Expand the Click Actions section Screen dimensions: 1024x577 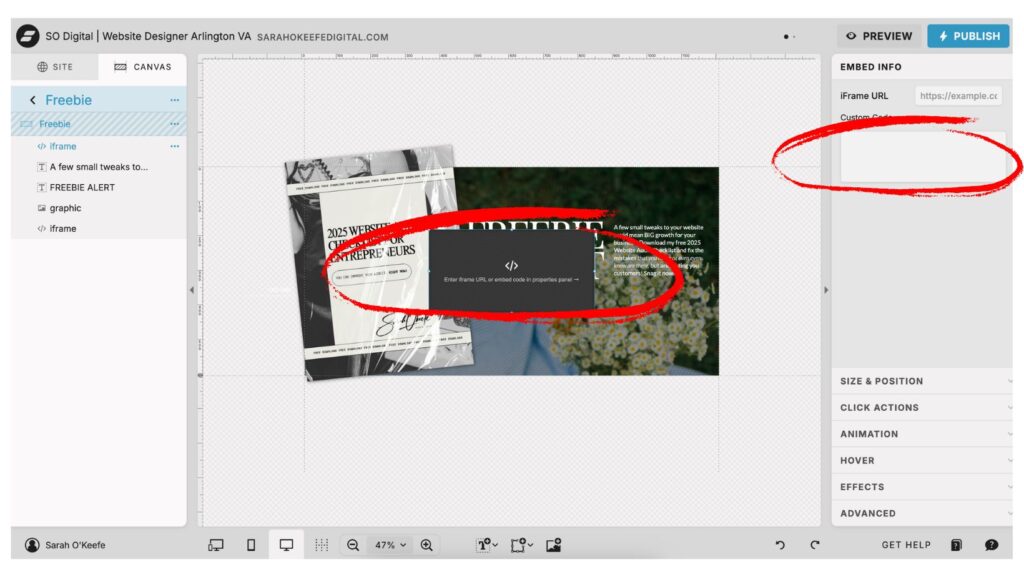[x=921, y=407]
